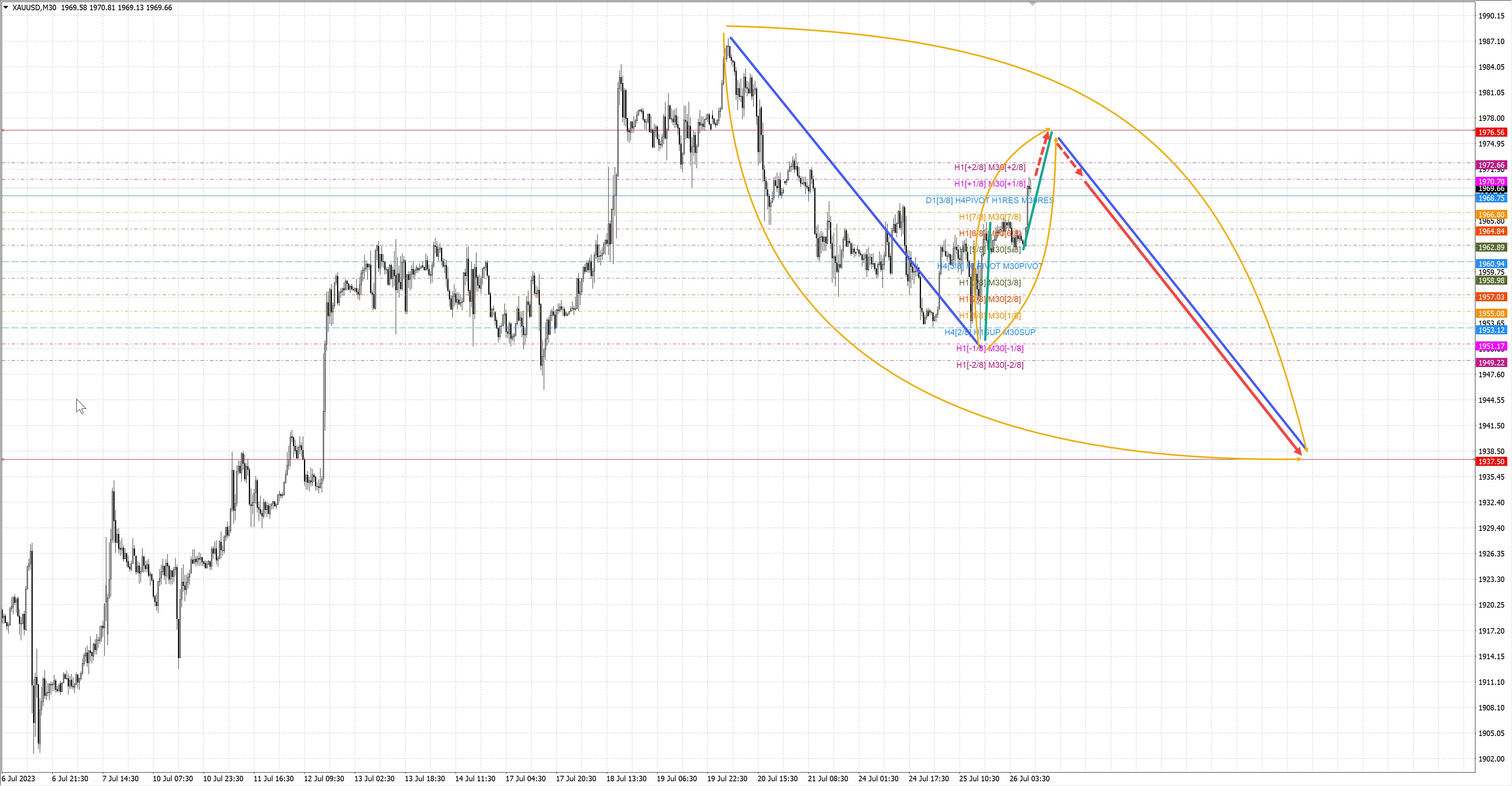Click the magenta 1970.70 price tag

click(x=1491, y=182)
